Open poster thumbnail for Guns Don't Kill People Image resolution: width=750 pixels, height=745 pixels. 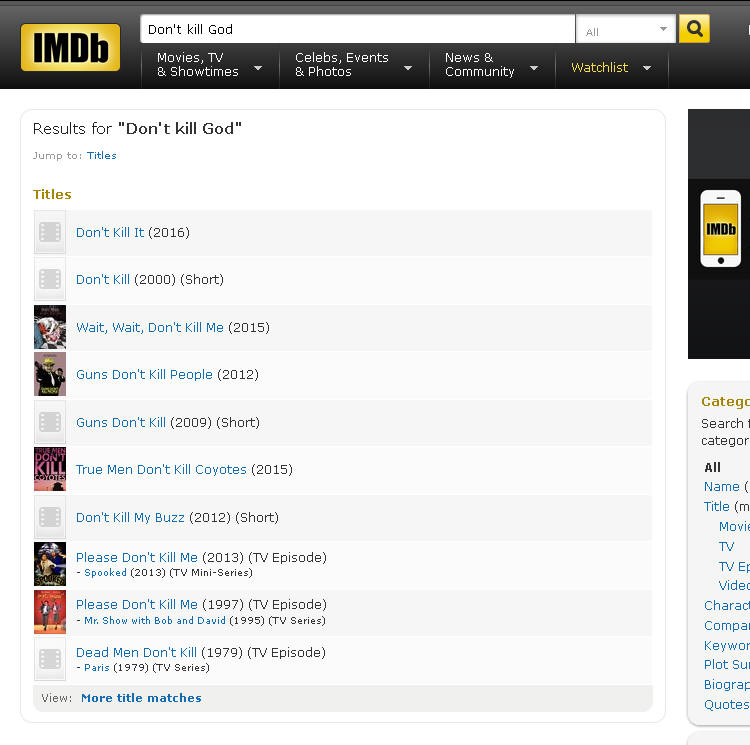tap(50, 374)
